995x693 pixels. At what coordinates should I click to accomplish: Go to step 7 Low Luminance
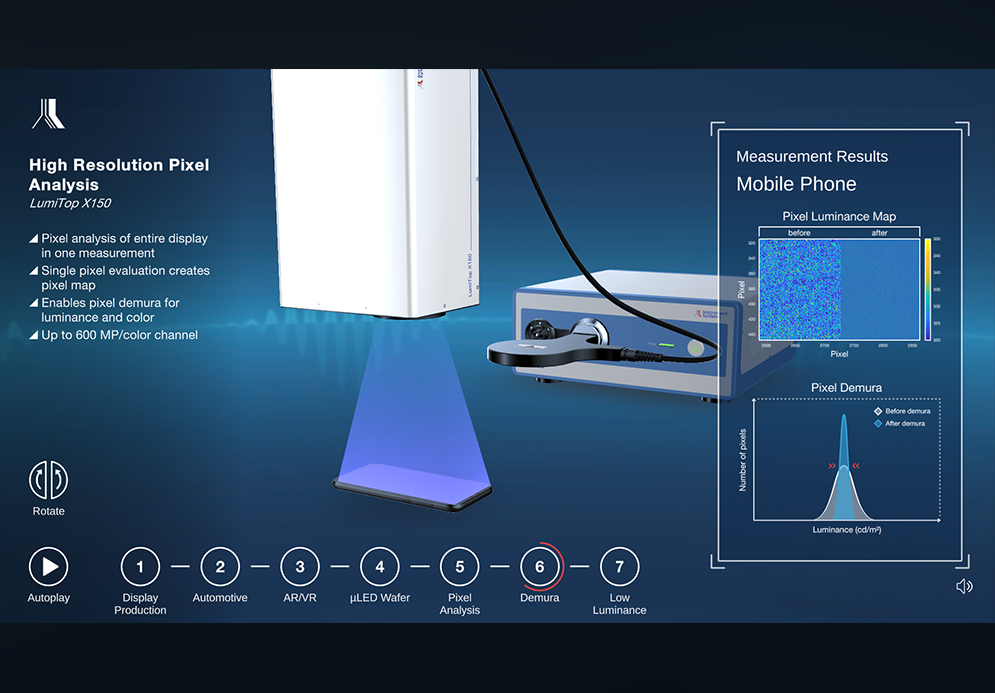619,567
